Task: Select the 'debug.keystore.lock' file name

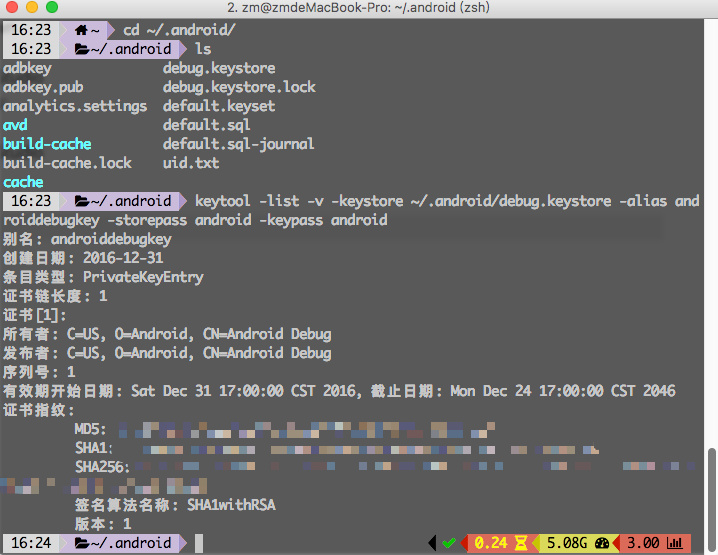Action: (239, 87)
